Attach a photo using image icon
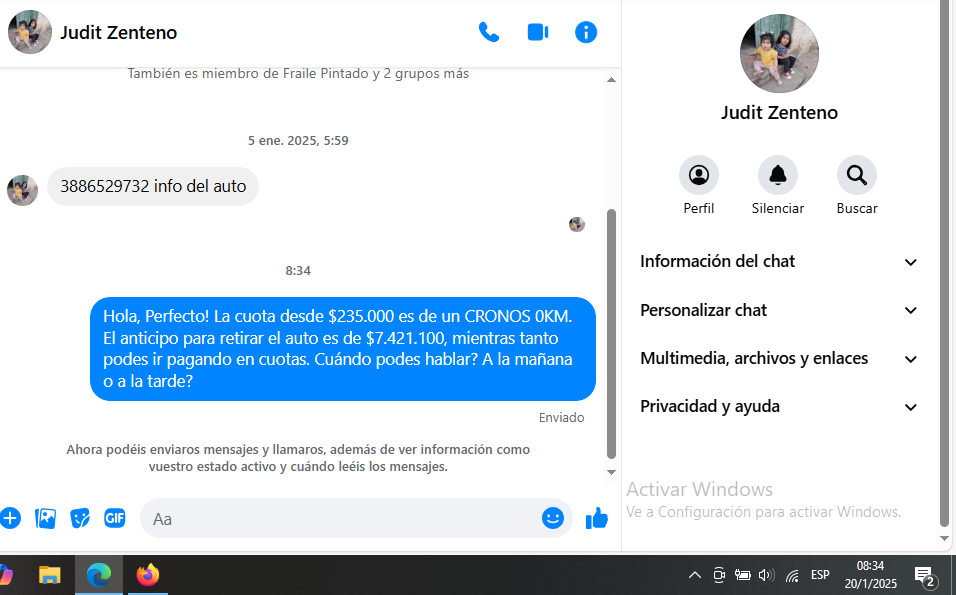 pos(45,518)
